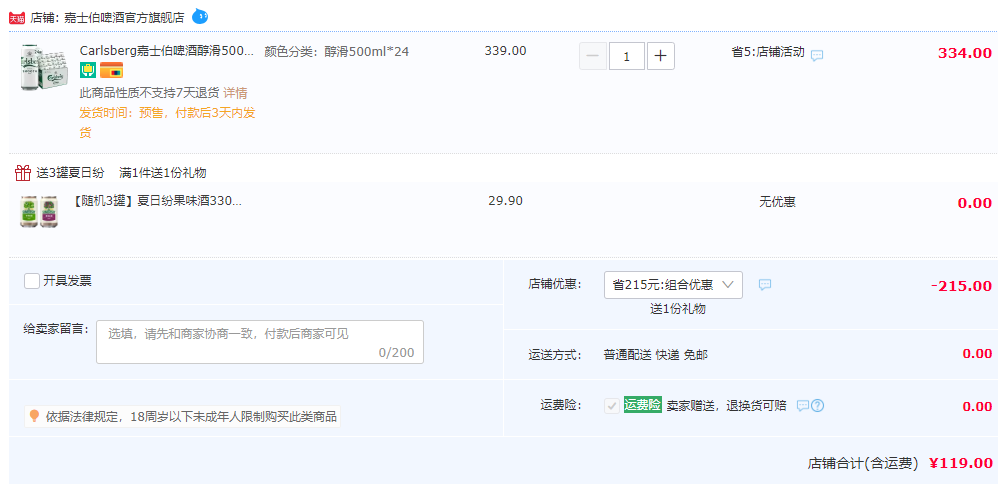This screenshot has height=484, width=998.
Task: Click the orange credit card badge icon
Action: click(x=111, y=70)
